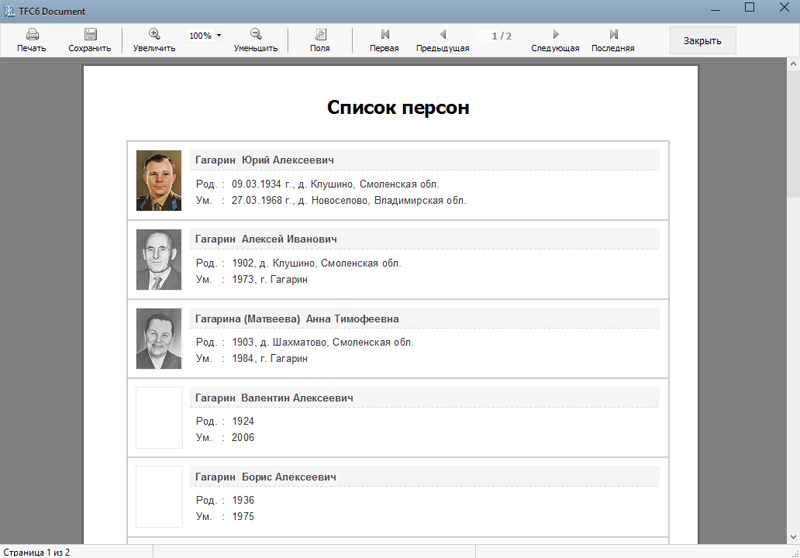
Task: Click birth line 09.03.1934 г., д. Клушино
Action: [x=335, y=184]
